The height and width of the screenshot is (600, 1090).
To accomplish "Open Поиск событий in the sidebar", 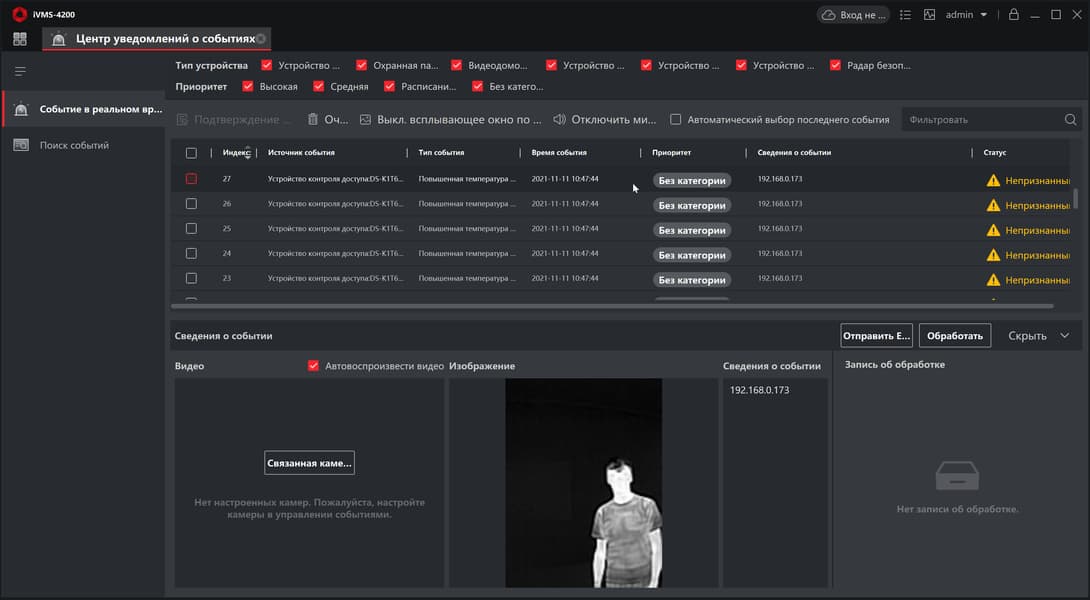I will [x=74, y=145].
